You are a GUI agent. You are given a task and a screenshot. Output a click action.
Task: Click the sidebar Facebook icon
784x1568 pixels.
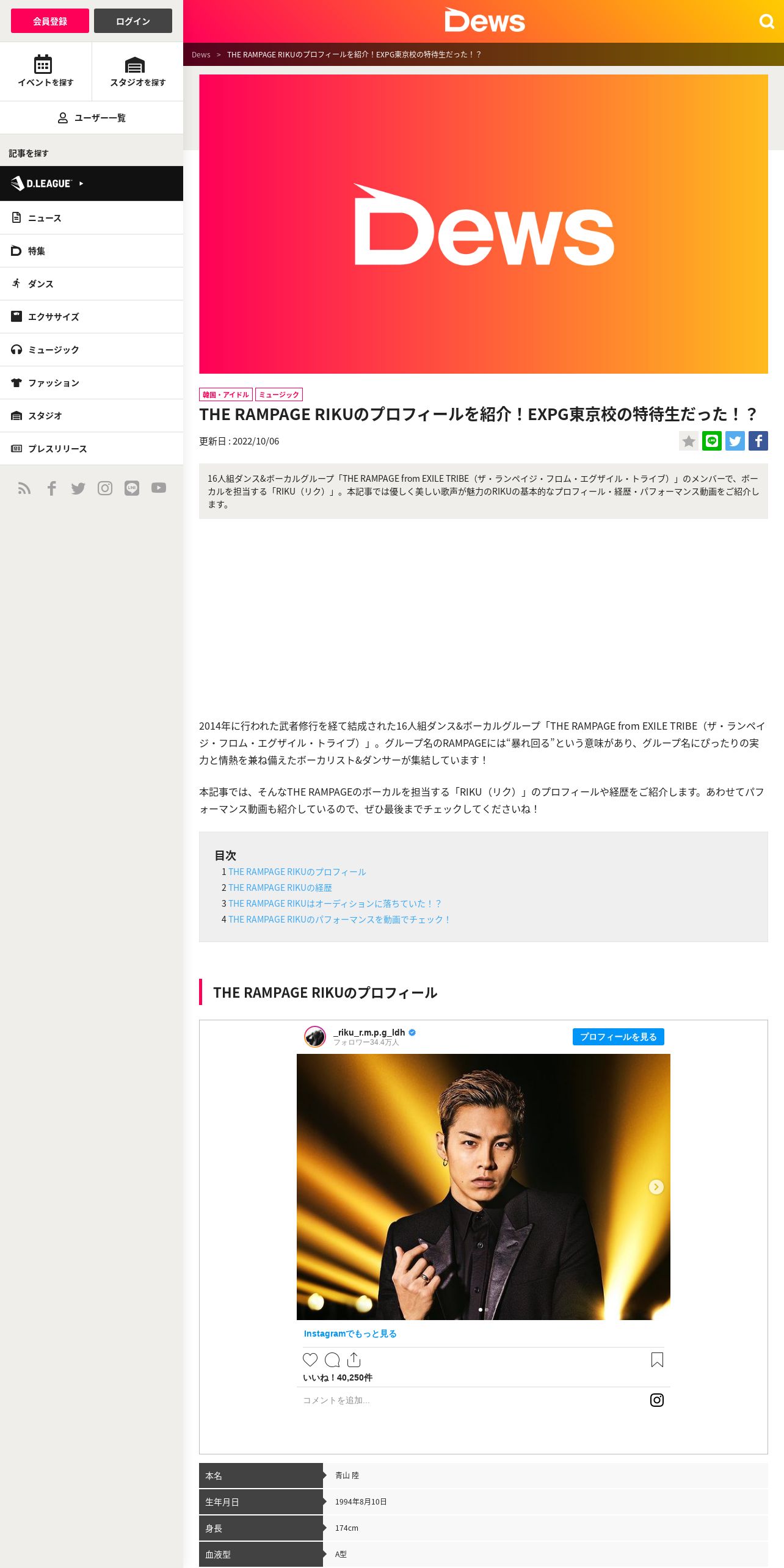52,488
